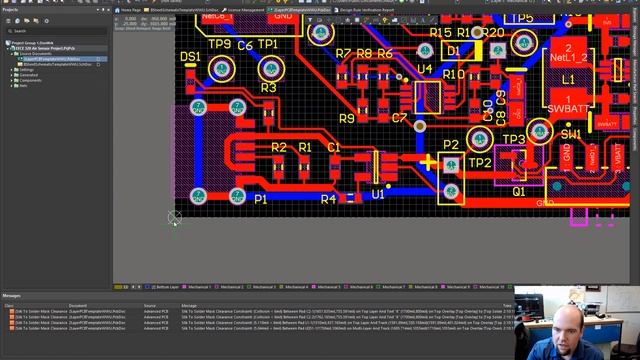The height and width of the screenshot is (360, 640).
Task: Click into the Projects panel Search field
Action: 57,31
